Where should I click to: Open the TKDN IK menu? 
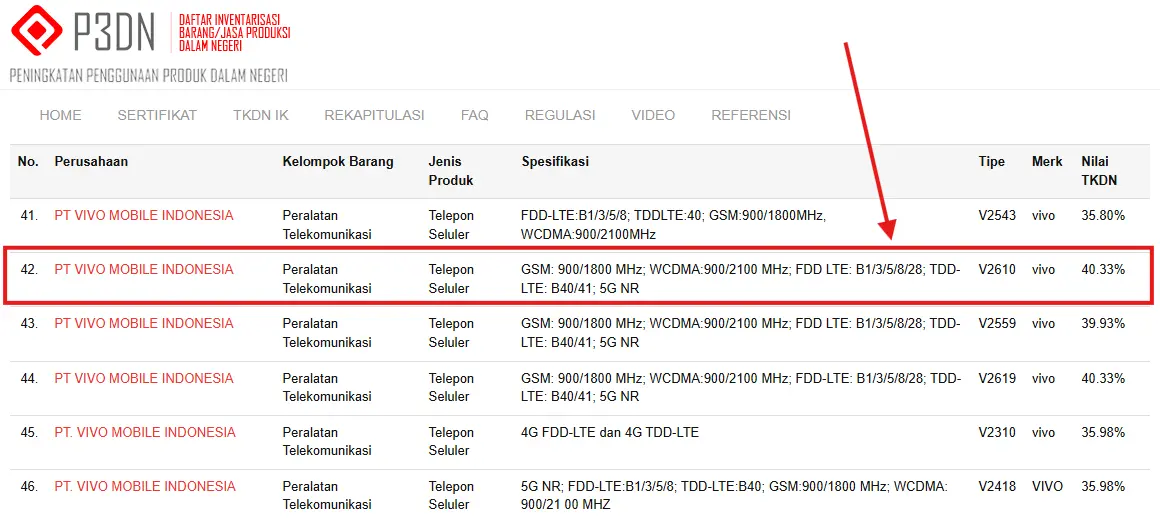[x=260, y=115]
